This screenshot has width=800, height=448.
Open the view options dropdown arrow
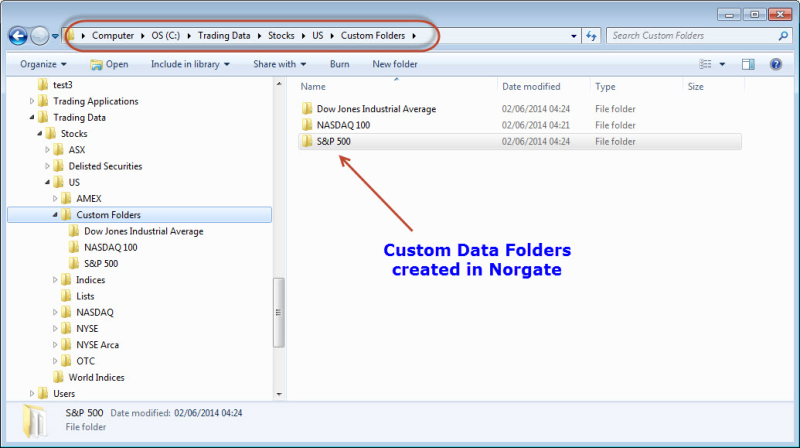[722, 64]
